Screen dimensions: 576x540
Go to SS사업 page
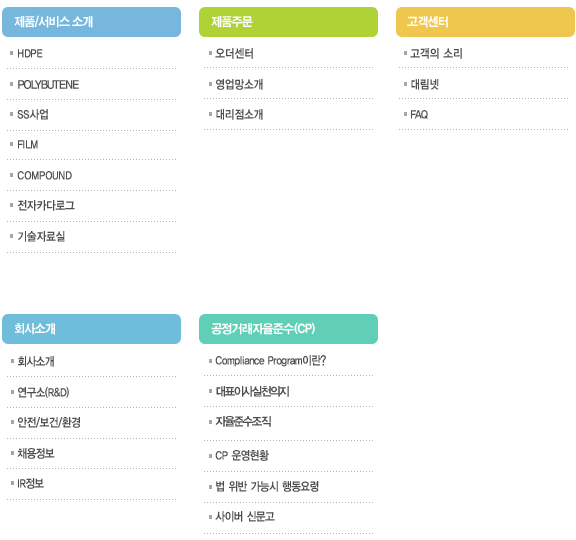[33, 115]
